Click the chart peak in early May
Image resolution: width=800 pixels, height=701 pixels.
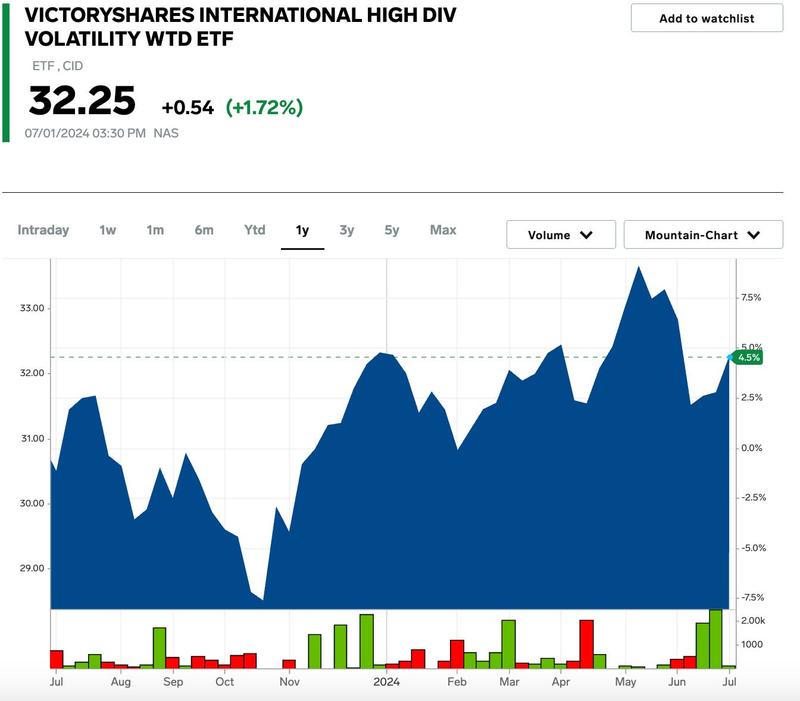pos(638,267)
